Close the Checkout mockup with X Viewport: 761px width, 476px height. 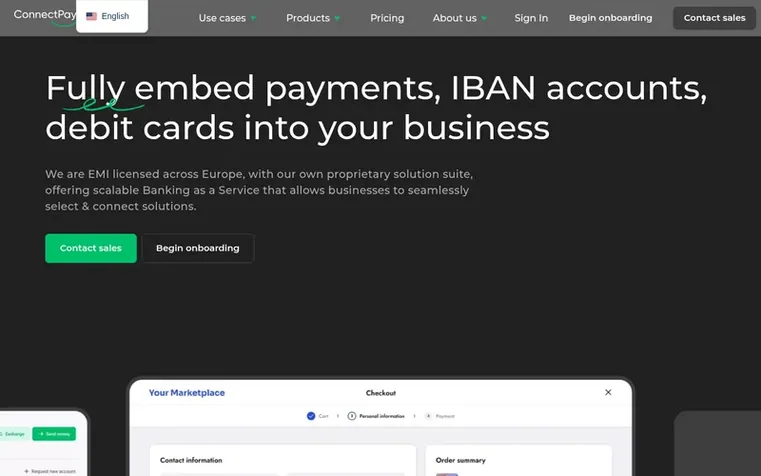[x=608, y=392]
